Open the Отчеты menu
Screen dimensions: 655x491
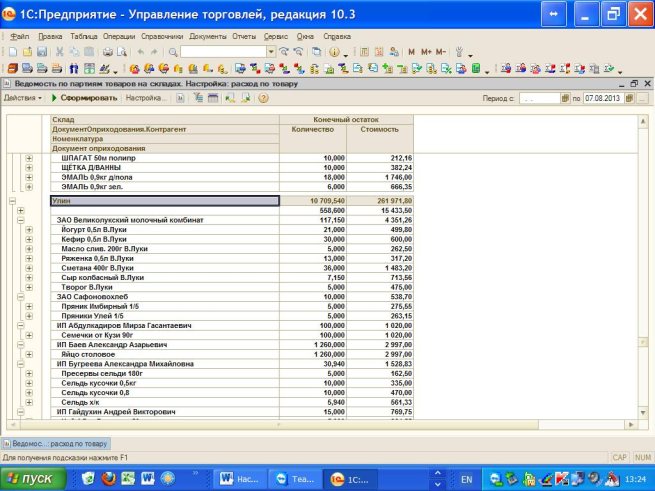244,36
